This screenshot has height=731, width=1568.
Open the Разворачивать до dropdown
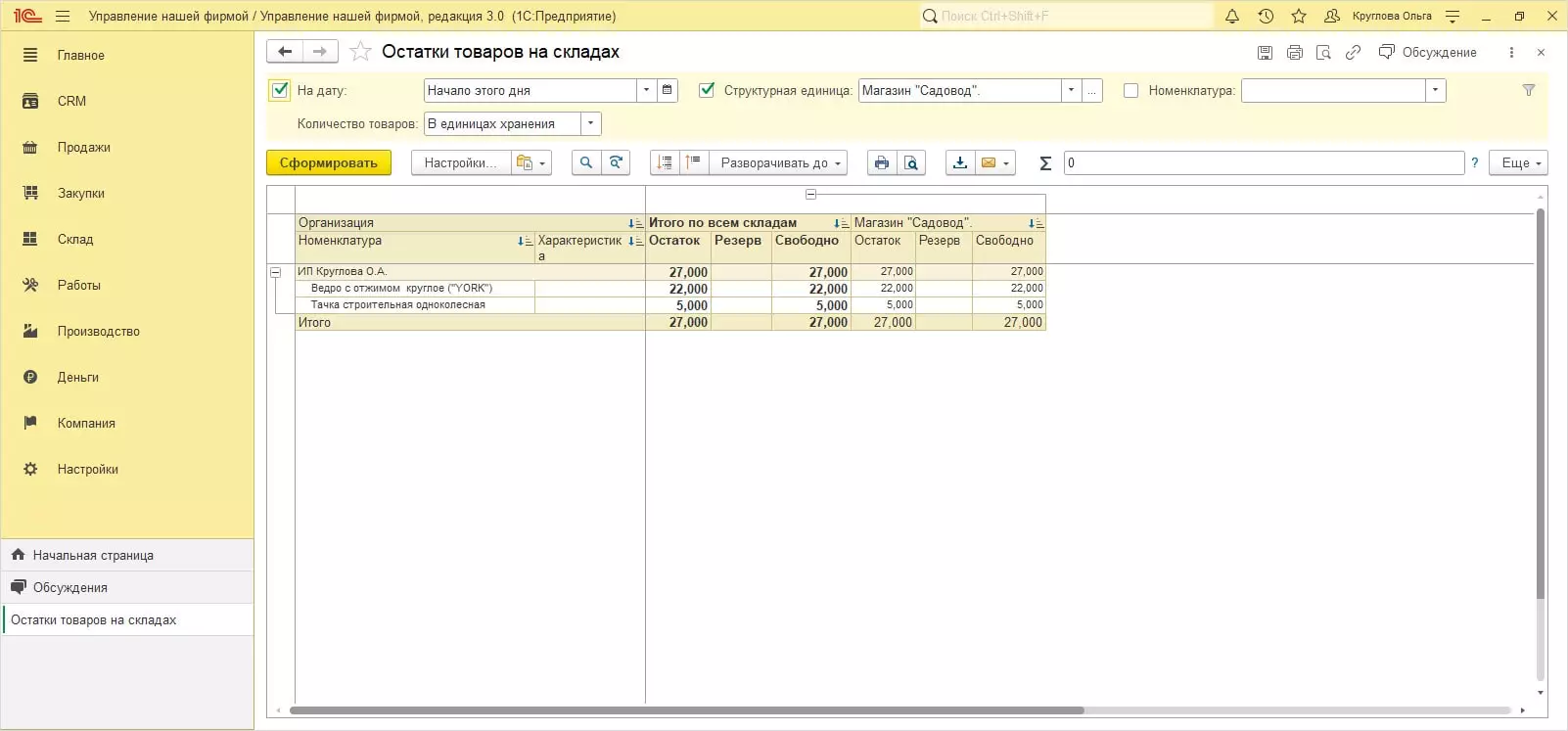click(x=779, y=162)
